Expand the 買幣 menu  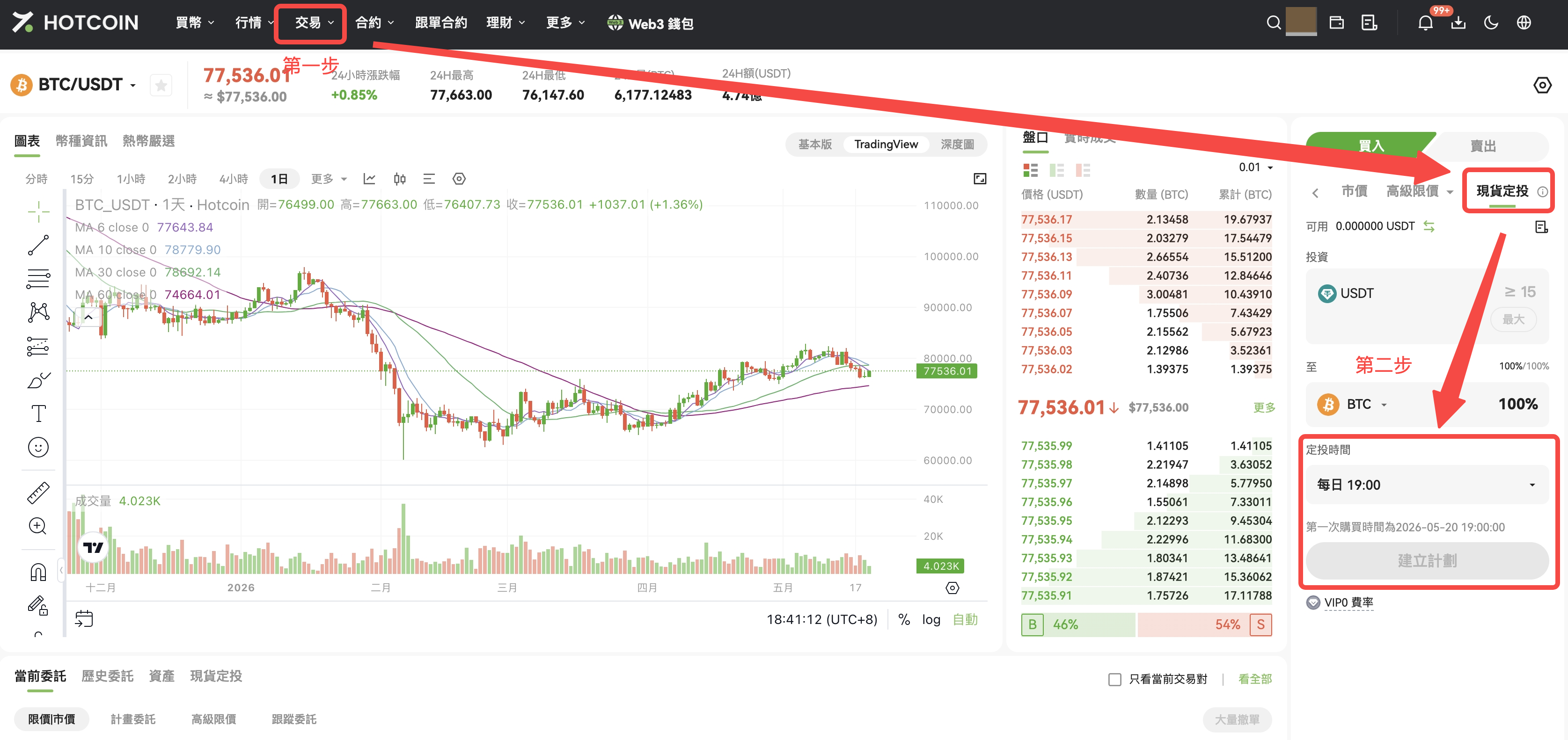point(194,23)
